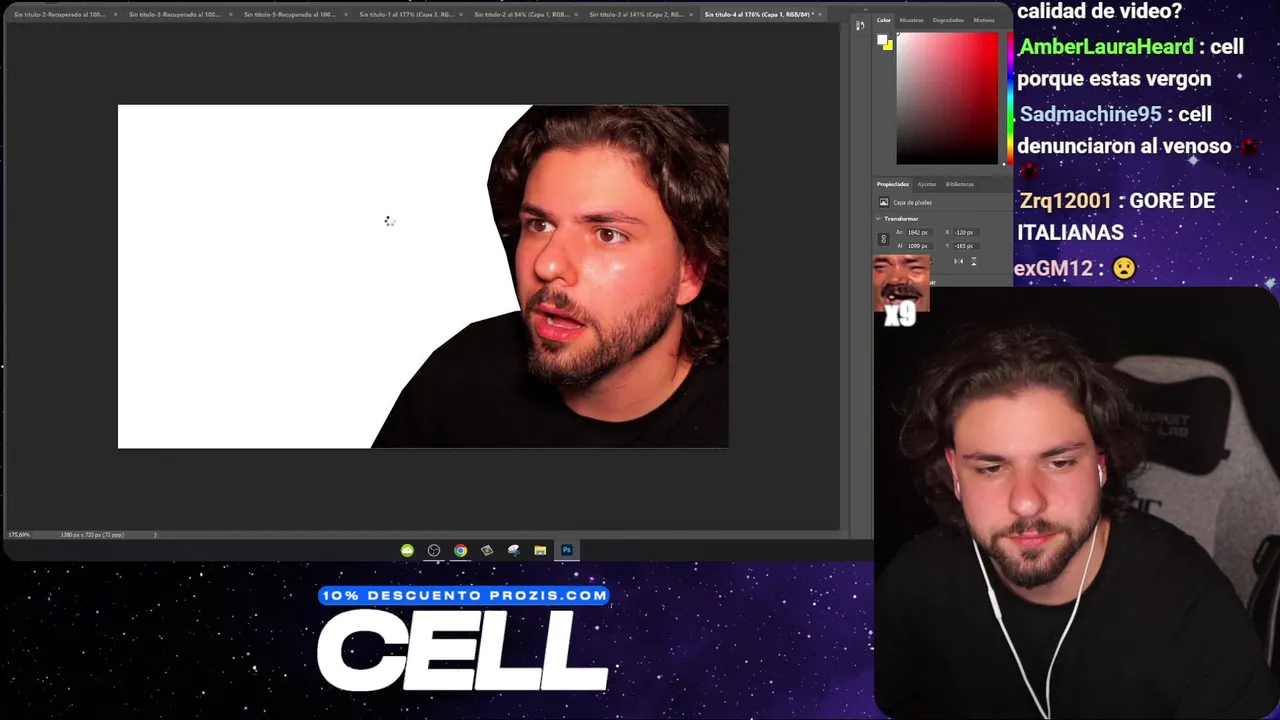Click the collapsed panel dock icon

pos(860,25)
